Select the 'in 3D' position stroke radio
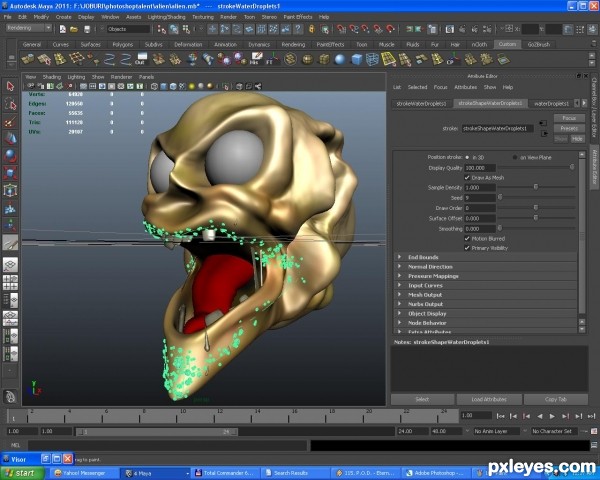Viewport: 600px width, 480px height. 467,157
